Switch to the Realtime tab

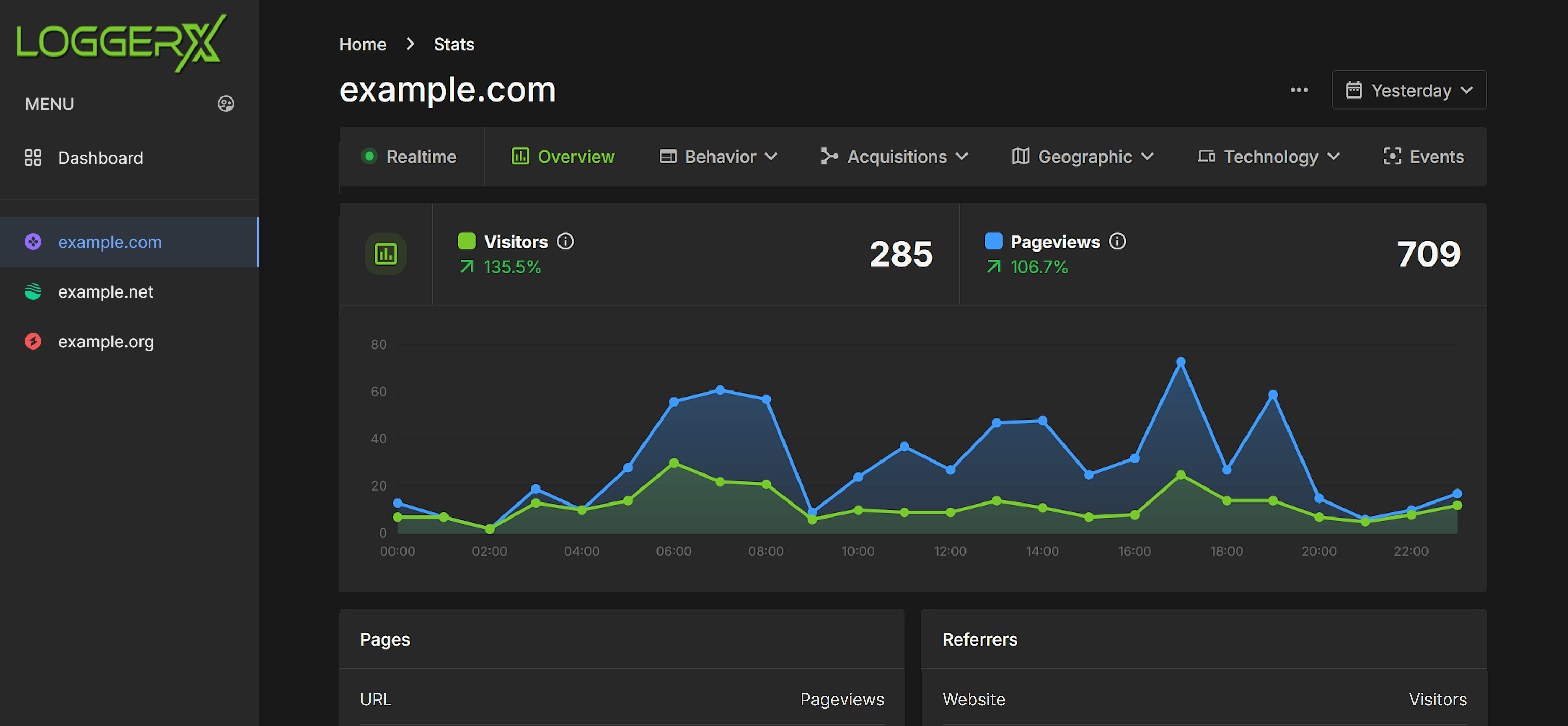[x=409, y=157]
